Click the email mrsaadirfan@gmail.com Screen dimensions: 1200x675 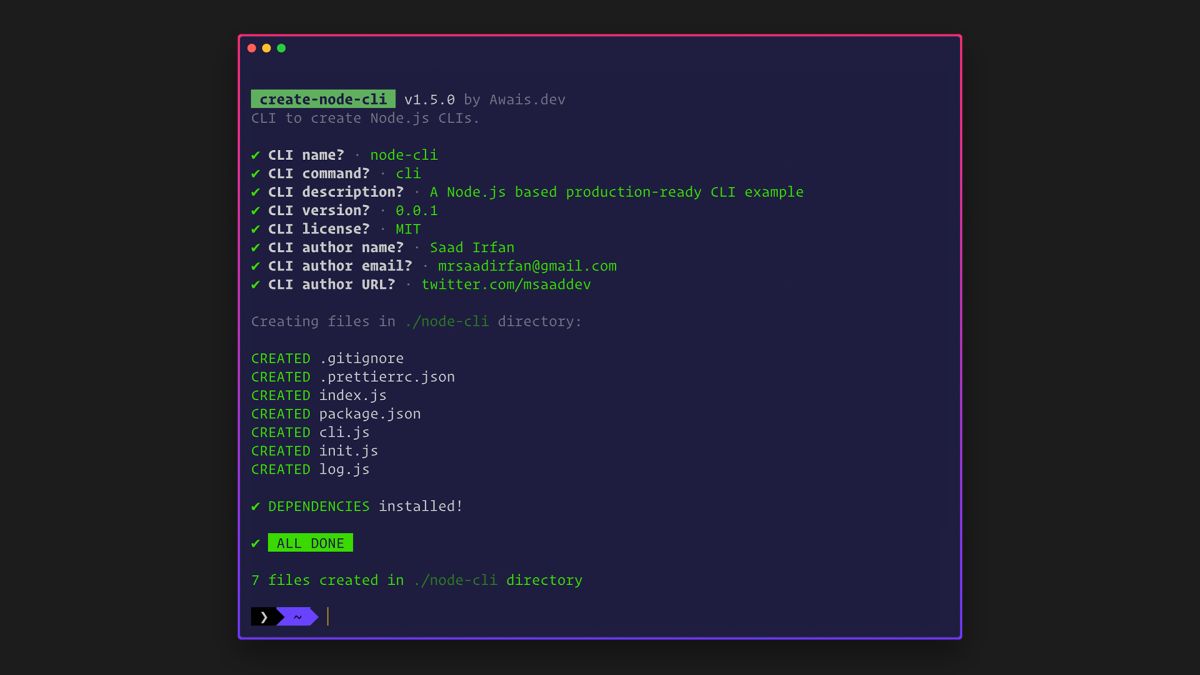click(527, 266)
